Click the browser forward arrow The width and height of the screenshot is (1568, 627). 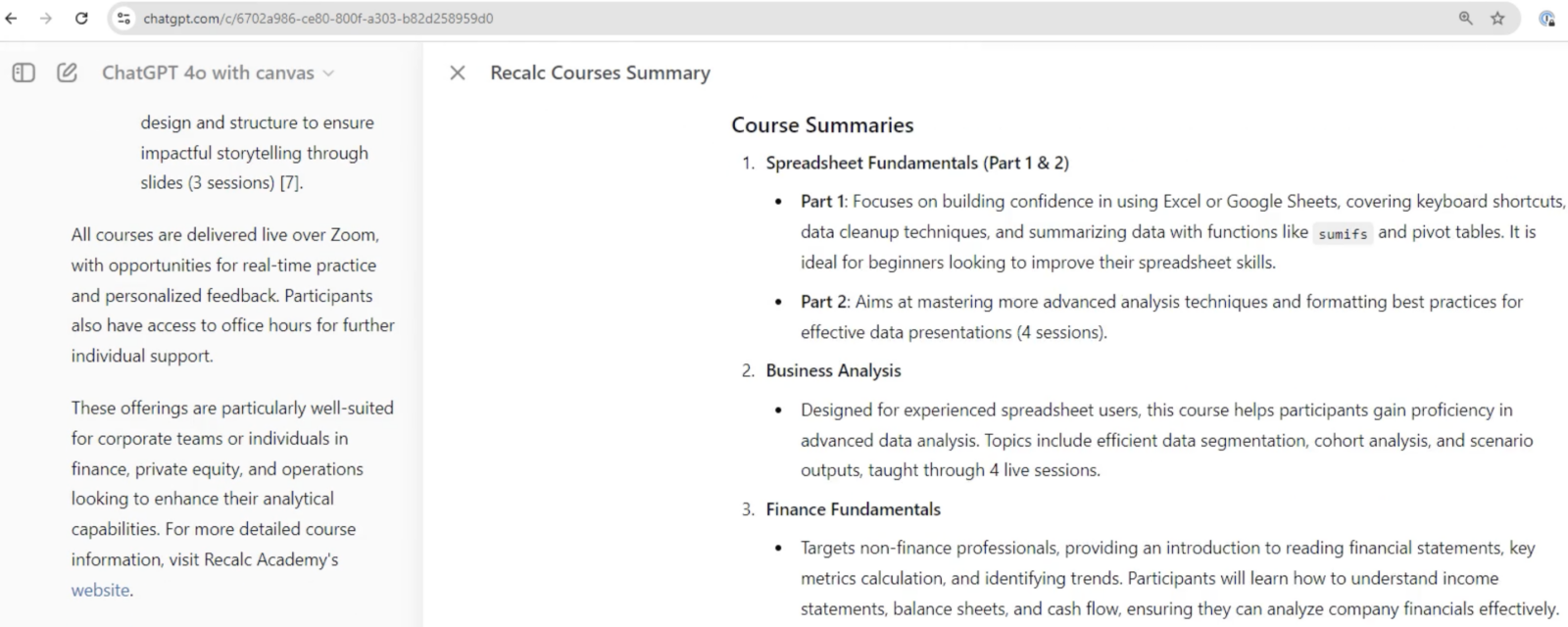click(x=46, y=18)
